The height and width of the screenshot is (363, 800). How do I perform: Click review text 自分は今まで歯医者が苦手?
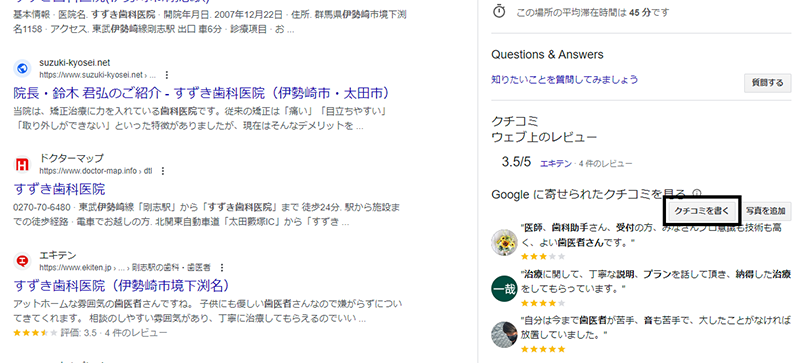[656, 328]
